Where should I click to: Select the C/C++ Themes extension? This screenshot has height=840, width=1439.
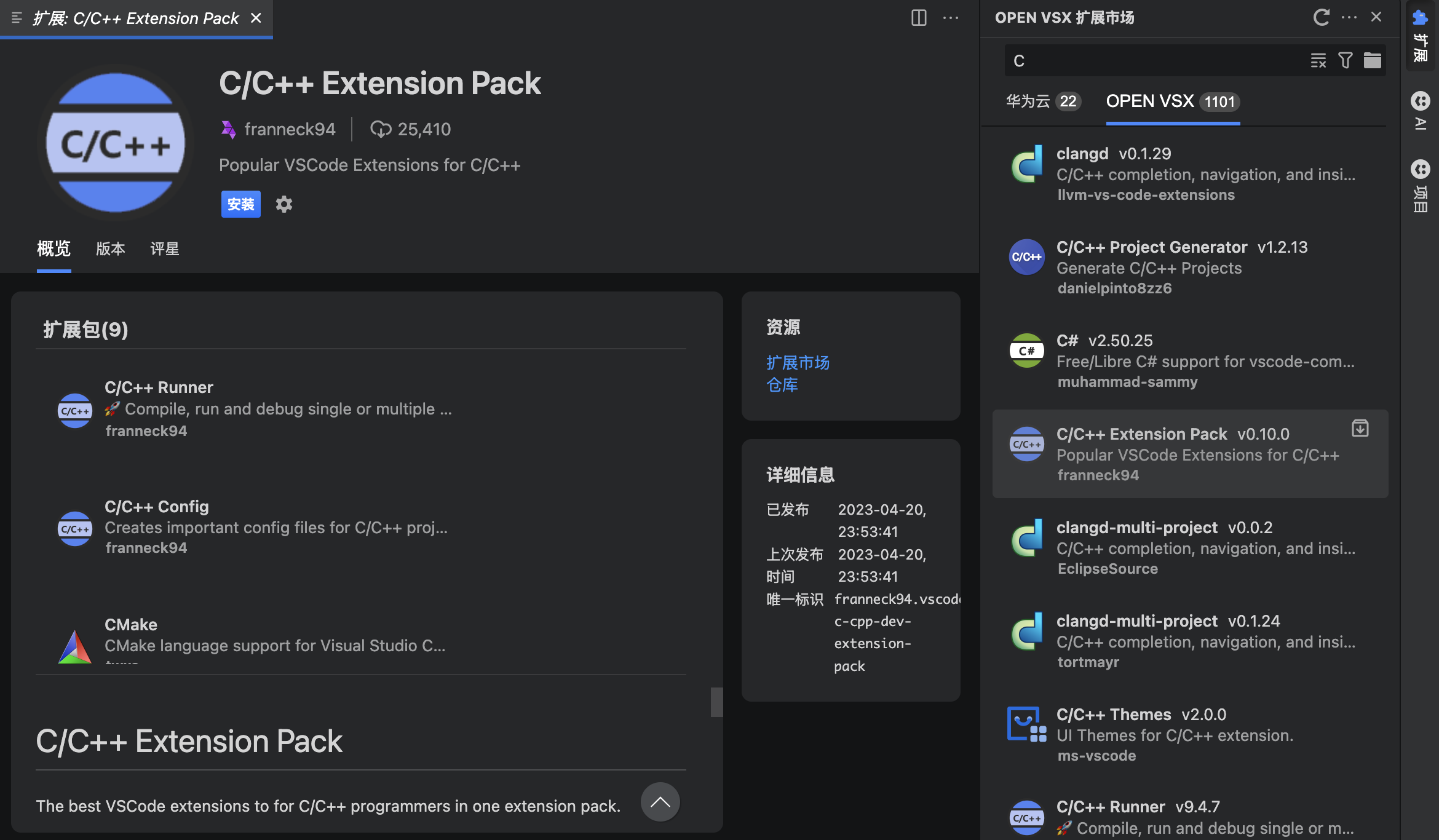1190,735
